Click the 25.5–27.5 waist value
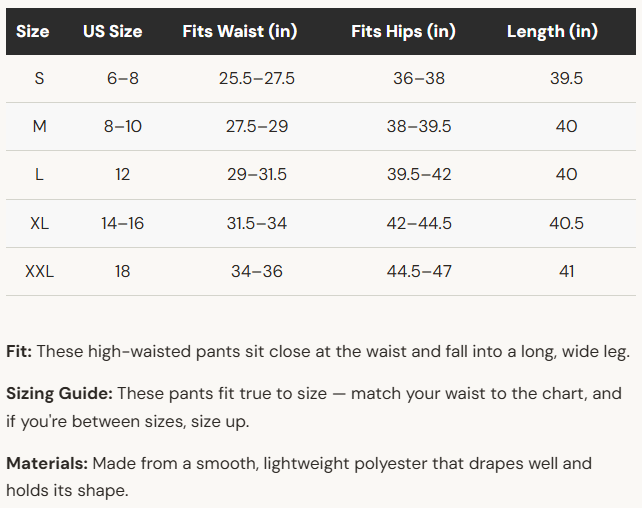This screenshot has height=508, width=642. pyautogui.click(x=257, y=78)
